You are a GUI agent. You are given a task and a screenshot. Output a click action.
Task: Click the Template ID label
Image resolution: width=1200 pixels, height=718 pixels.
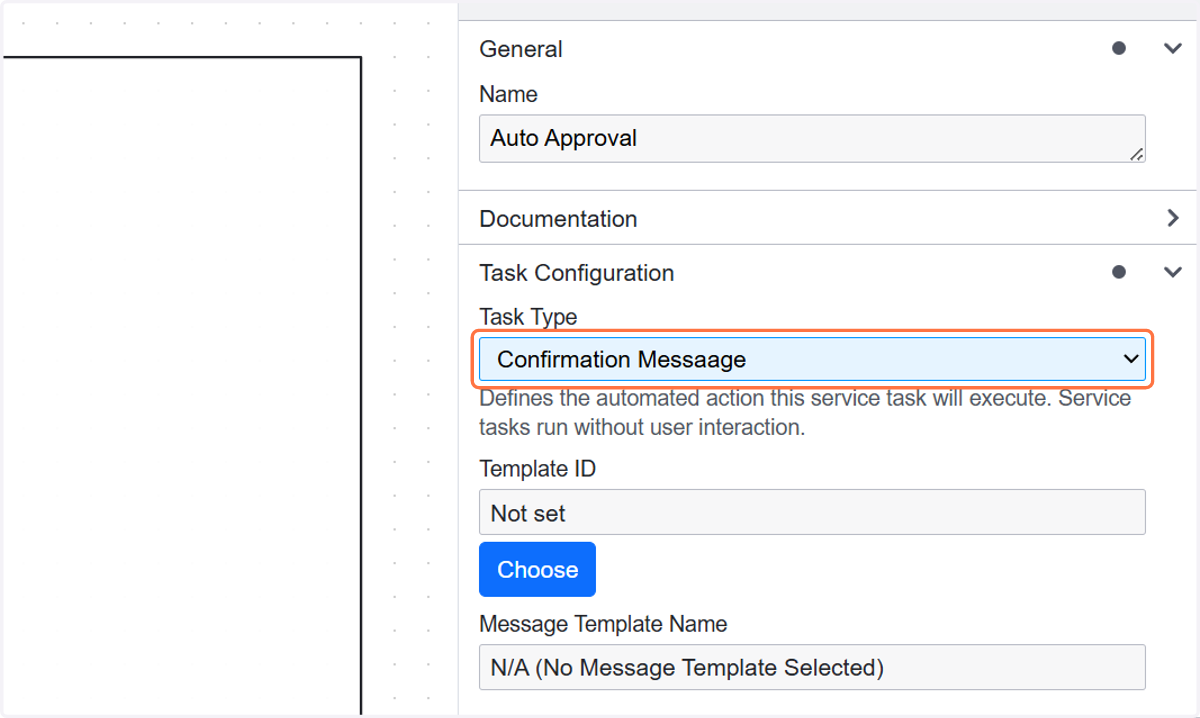coord(537,469)
